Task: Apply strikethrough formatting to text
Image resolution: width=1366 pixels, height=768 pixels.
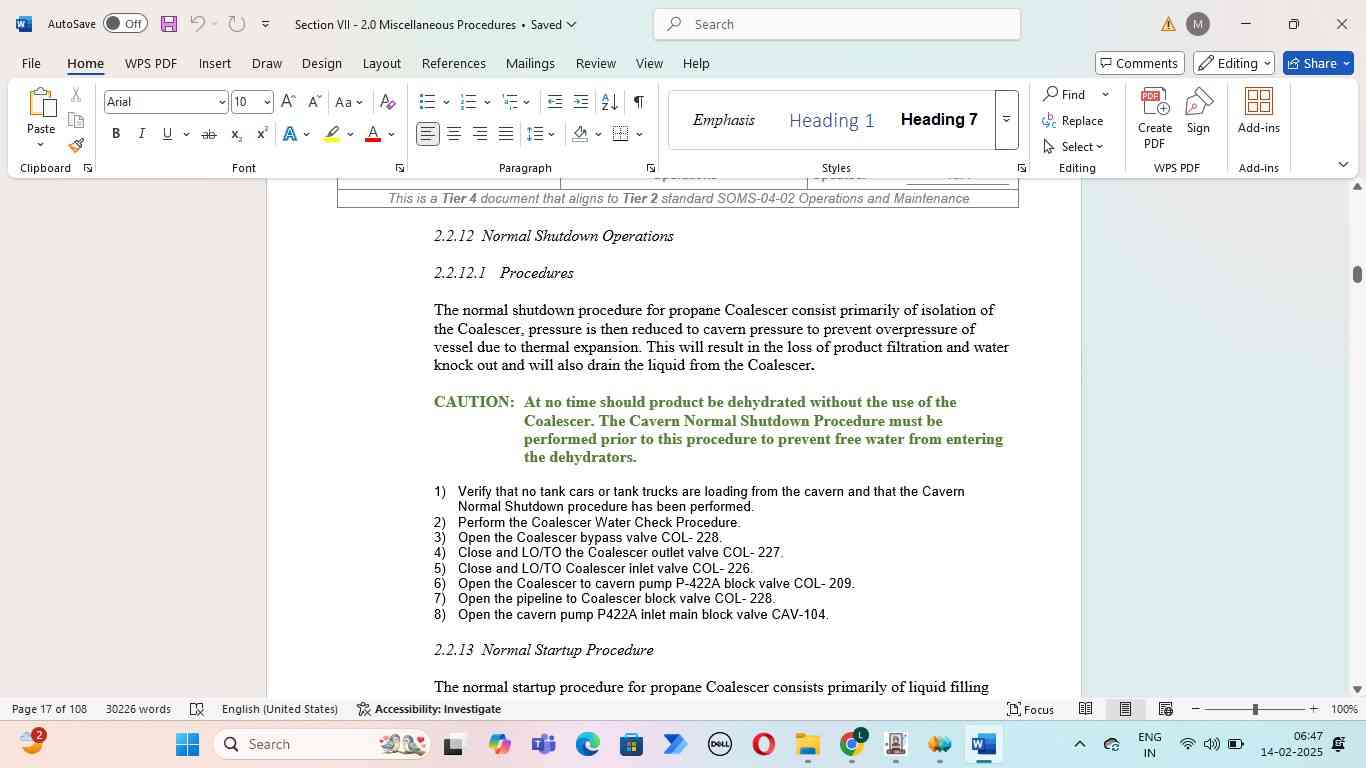Action: point(209,134)
